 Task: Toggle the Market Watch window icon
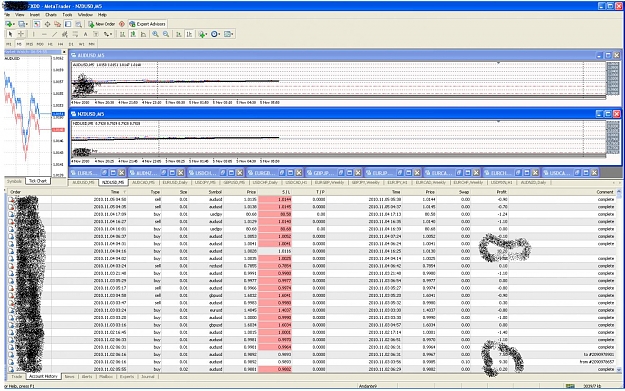(37, 24)
